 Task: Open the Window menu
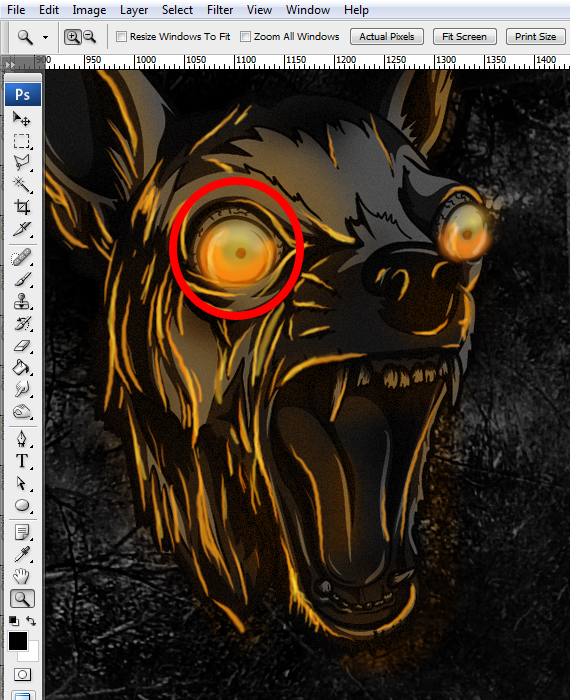pos(308,10)
